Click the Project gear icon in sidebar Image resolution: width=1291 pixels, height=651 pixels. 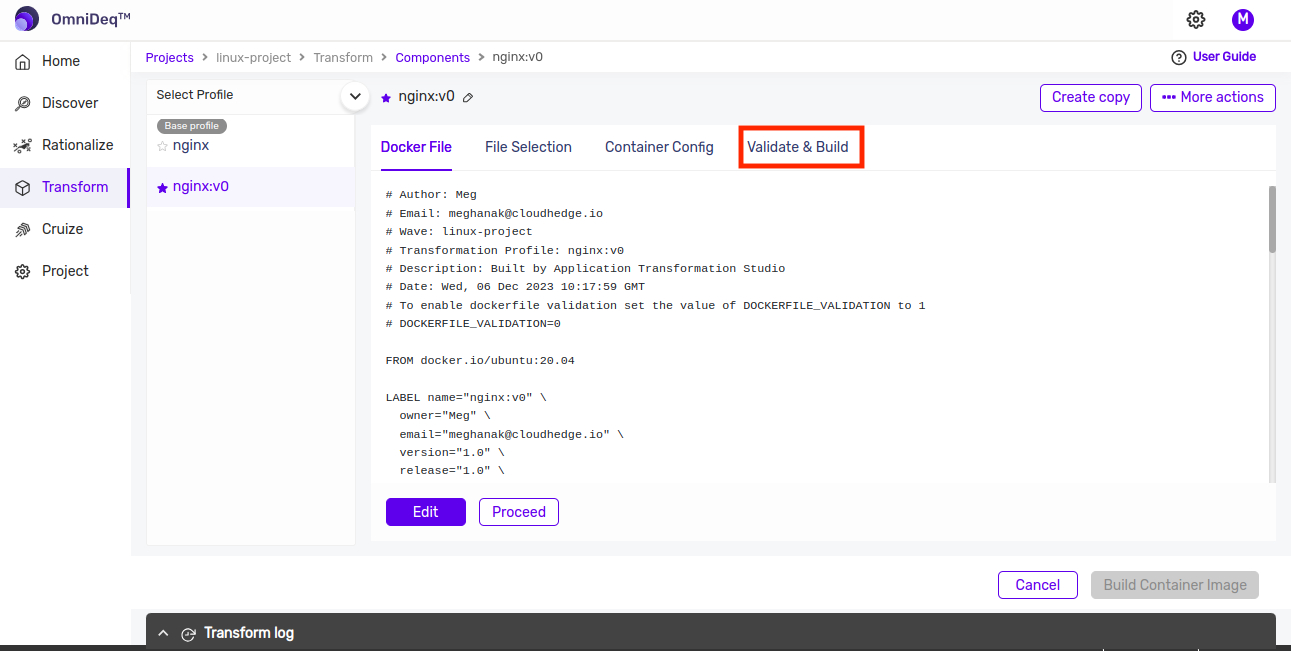23,272
